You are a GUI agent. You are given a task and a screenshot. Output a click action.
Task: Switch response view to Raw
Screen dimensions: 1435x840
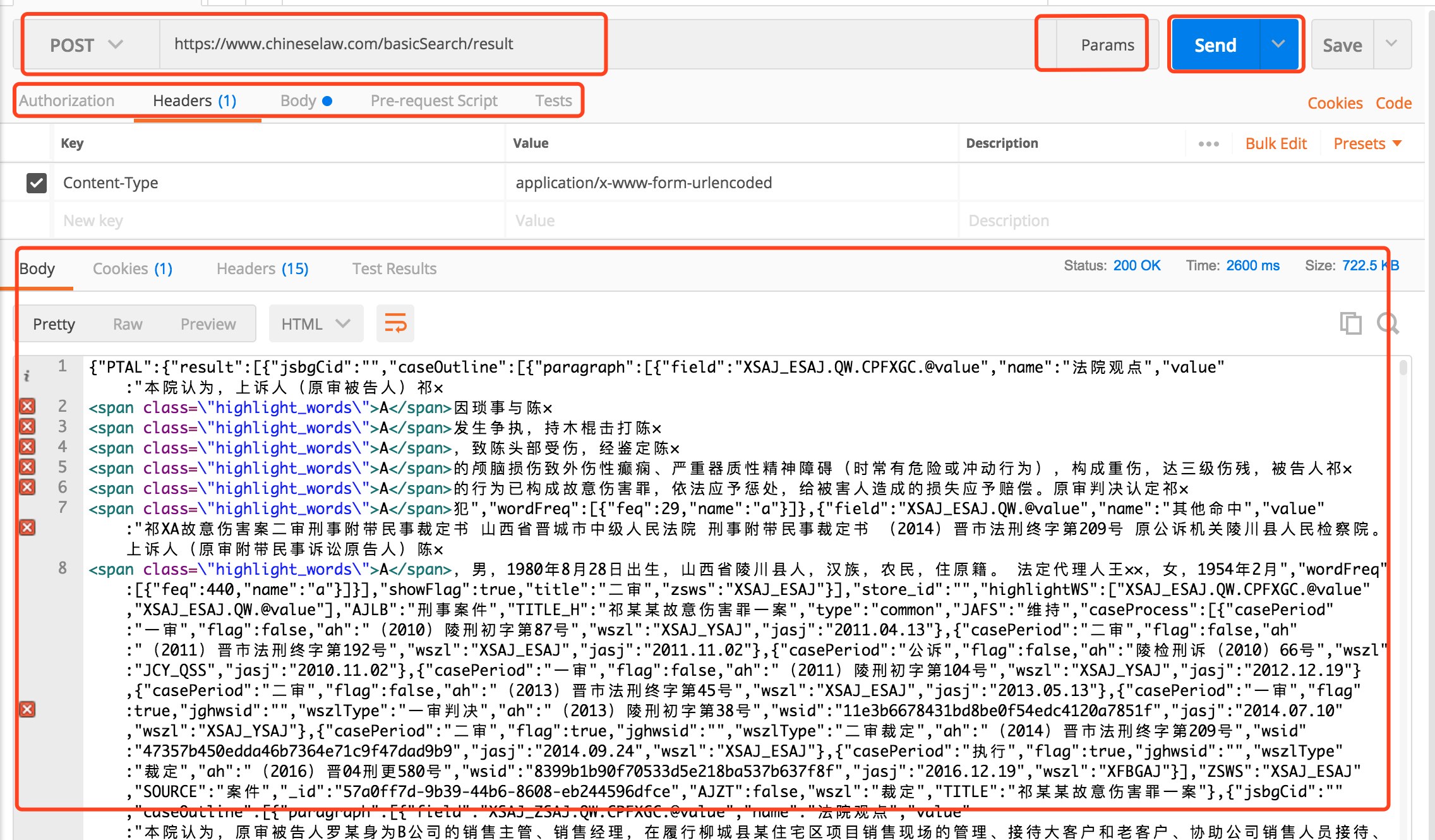click(x=128, y=323)
